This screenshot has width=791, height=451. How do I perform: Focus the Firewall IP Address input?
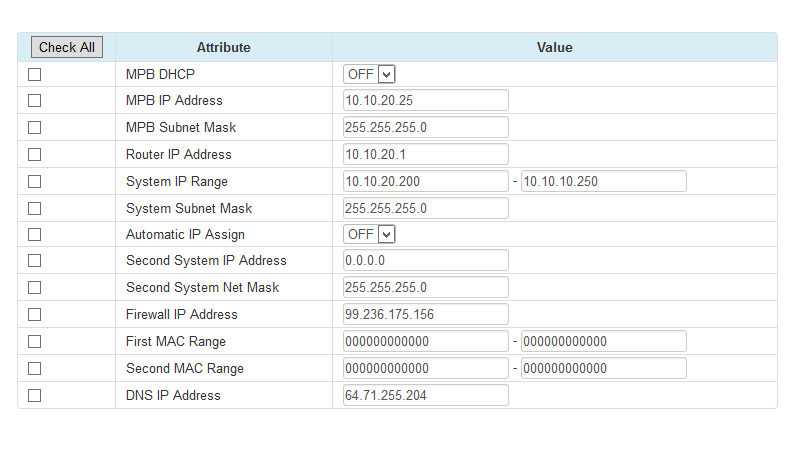(425, 314)
